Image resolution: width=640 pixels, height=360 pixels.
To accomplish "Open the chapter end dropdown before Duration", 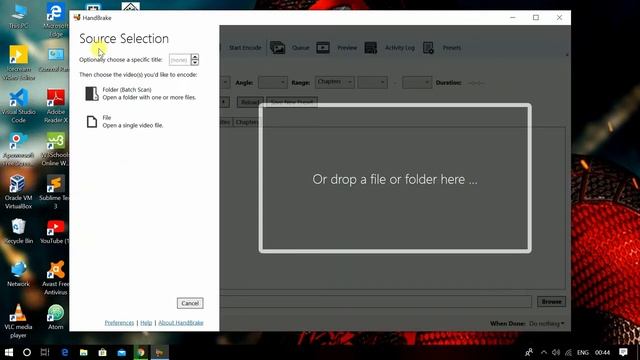I will (x=417, y=82).
